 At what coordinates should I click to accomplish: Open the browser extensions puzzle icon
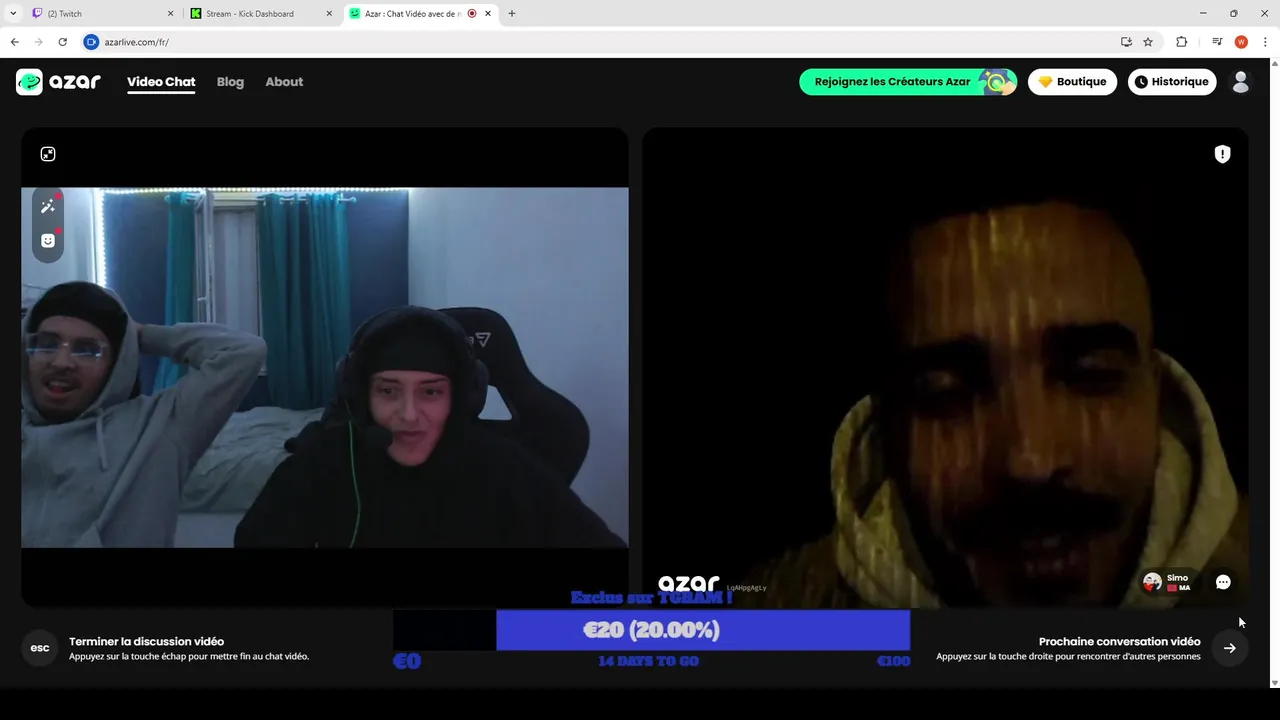point(1181,42)
